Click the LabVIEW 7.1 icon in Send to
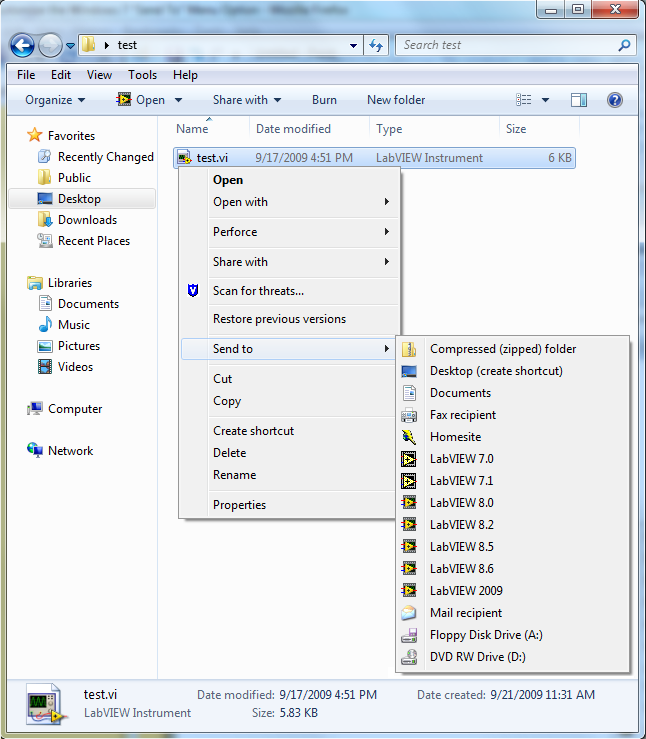Screen dimensions: 646x739 pos(409,481)
